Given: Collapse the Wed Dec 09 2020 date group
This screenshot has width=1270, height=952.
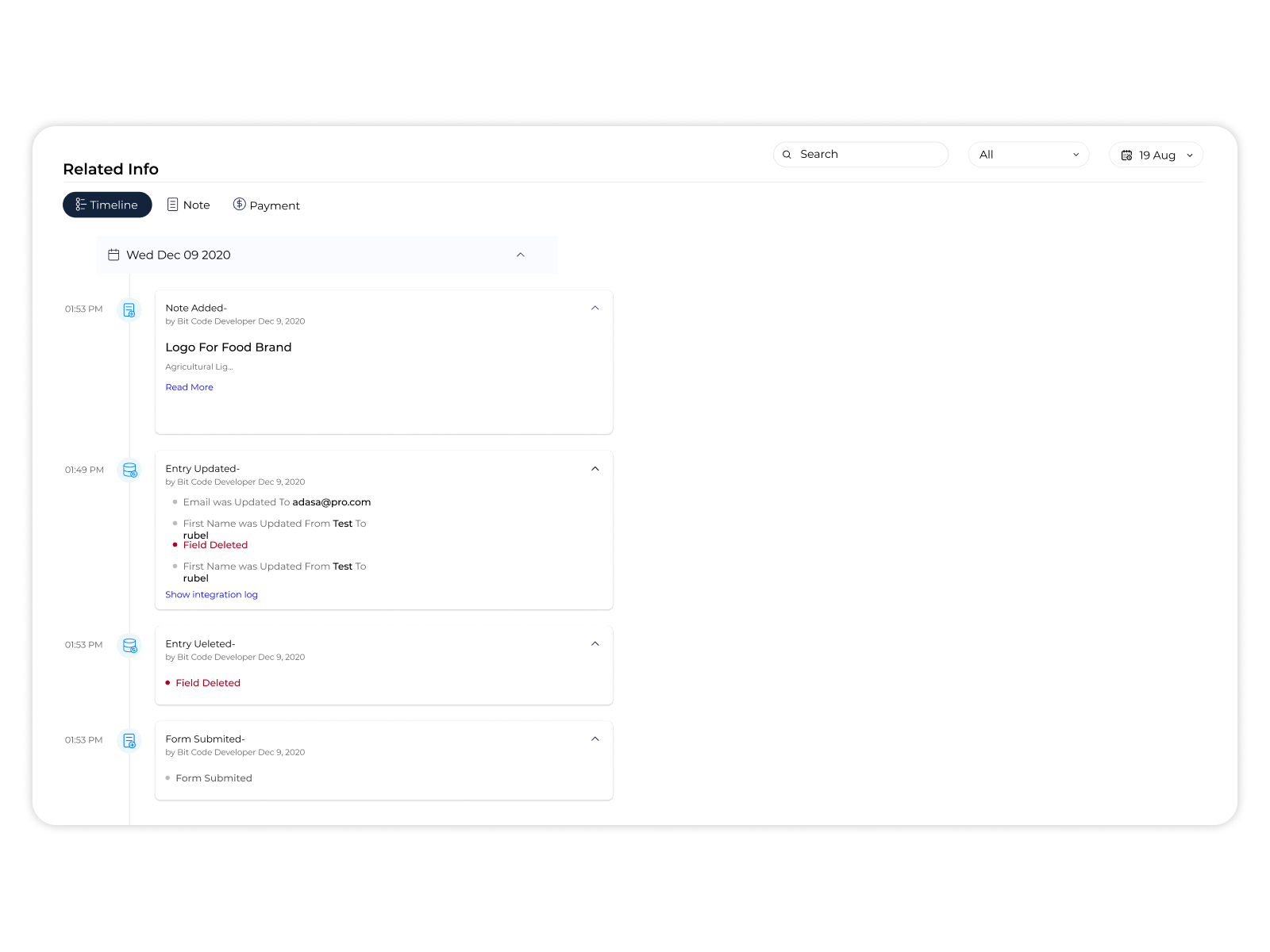Looking at the screenshot, I should point(521,255).
